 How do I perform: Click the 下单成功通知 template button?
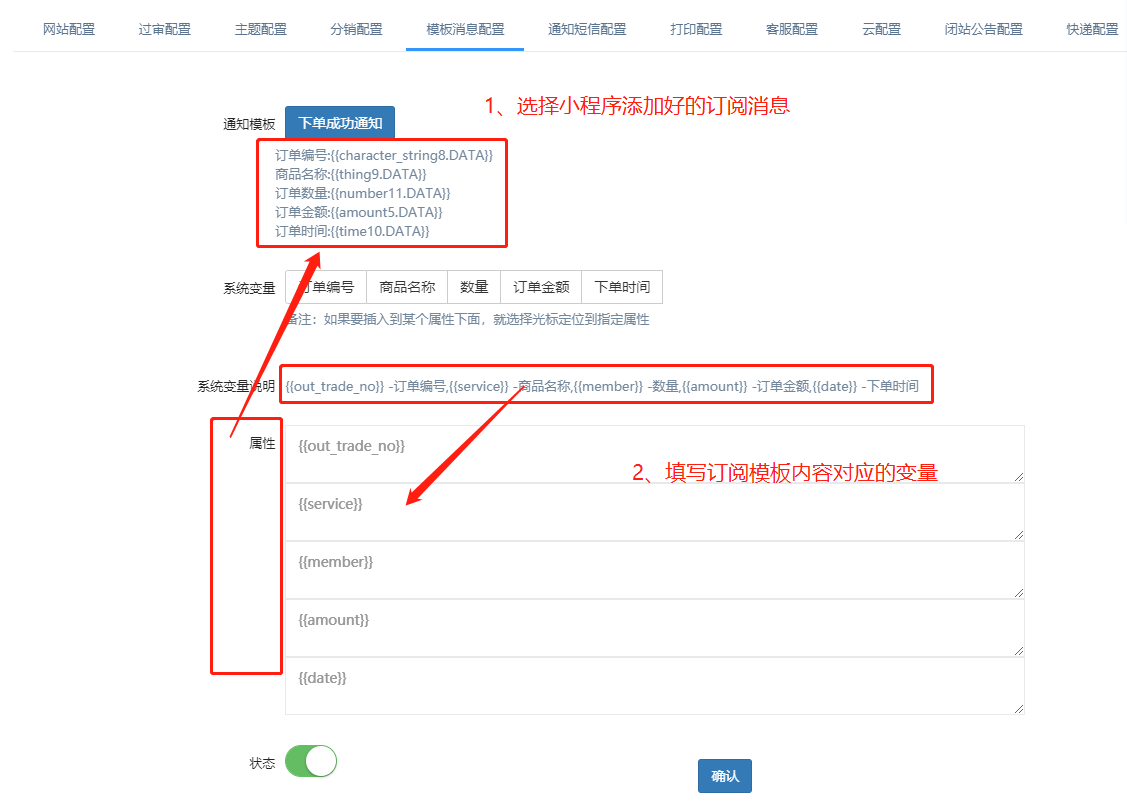pyautogui.click(x=340, y=123)
